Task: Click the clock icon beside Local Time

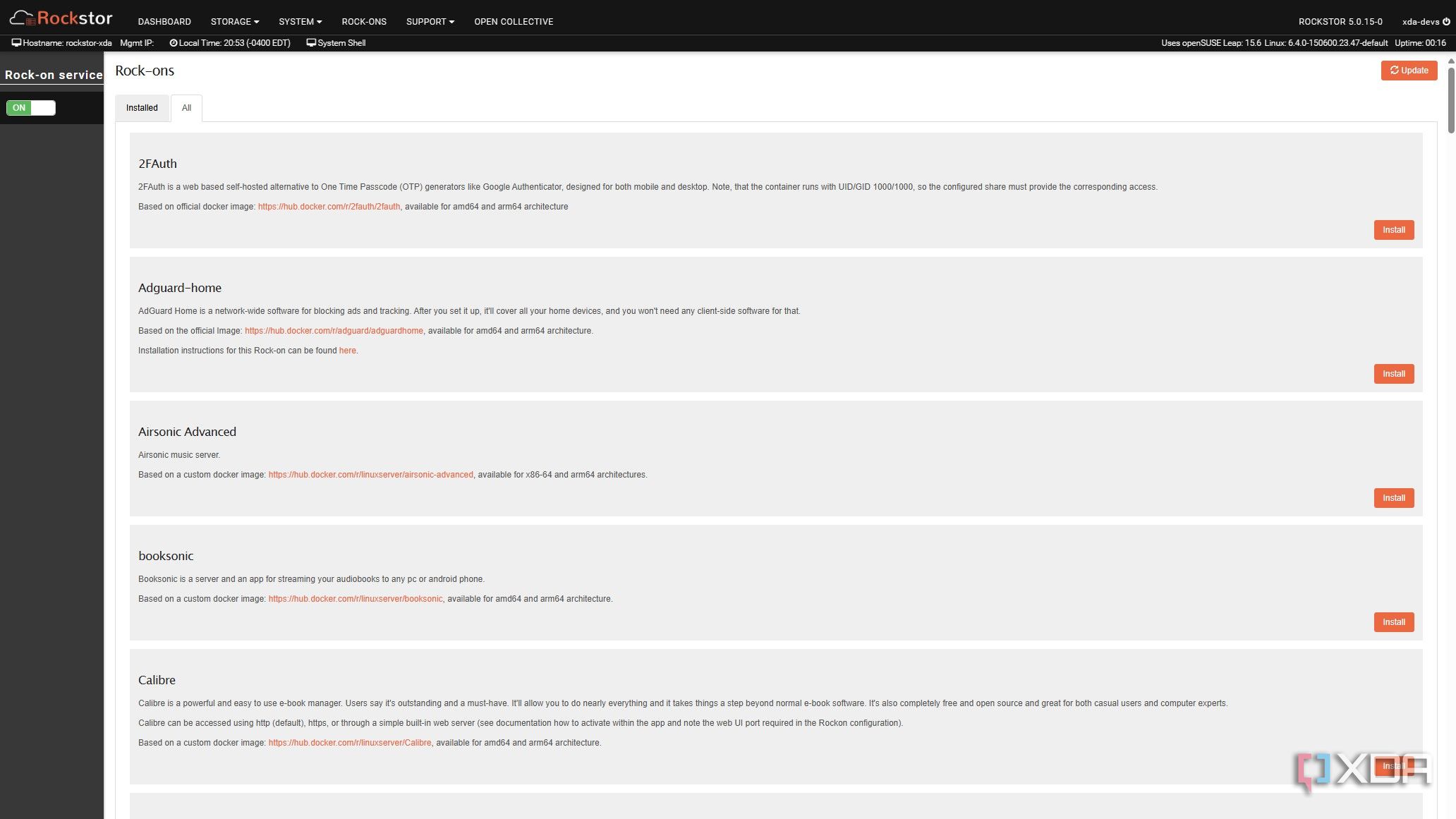Action: pos(174,43)
